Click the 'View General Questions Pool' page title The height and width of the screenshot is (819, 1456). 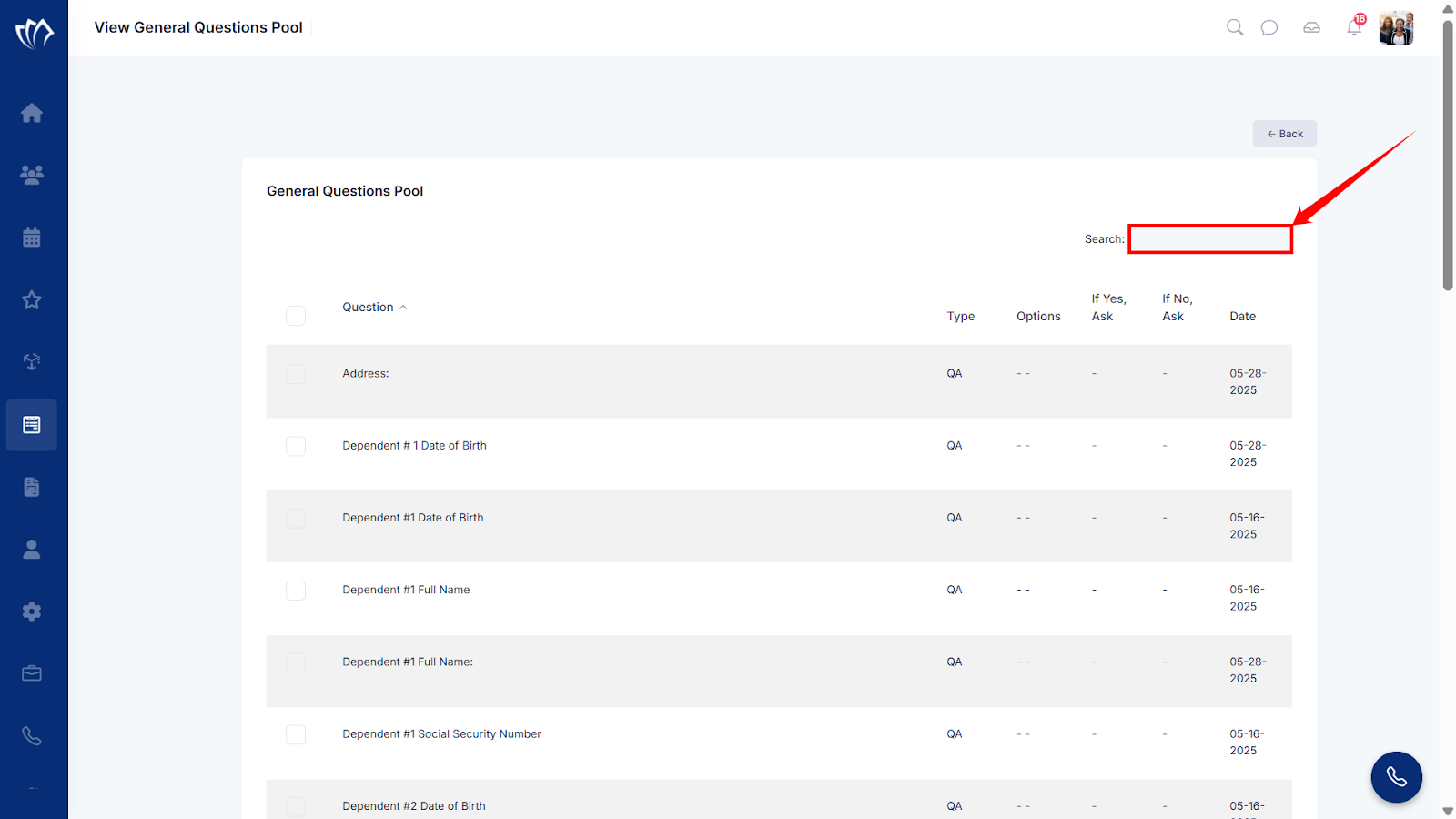(x=198, y=27)
